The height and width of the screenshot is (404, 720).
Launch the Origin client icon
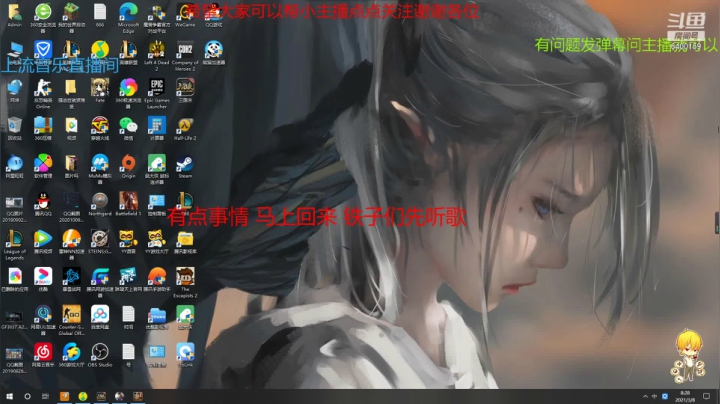tap(128, 163)
